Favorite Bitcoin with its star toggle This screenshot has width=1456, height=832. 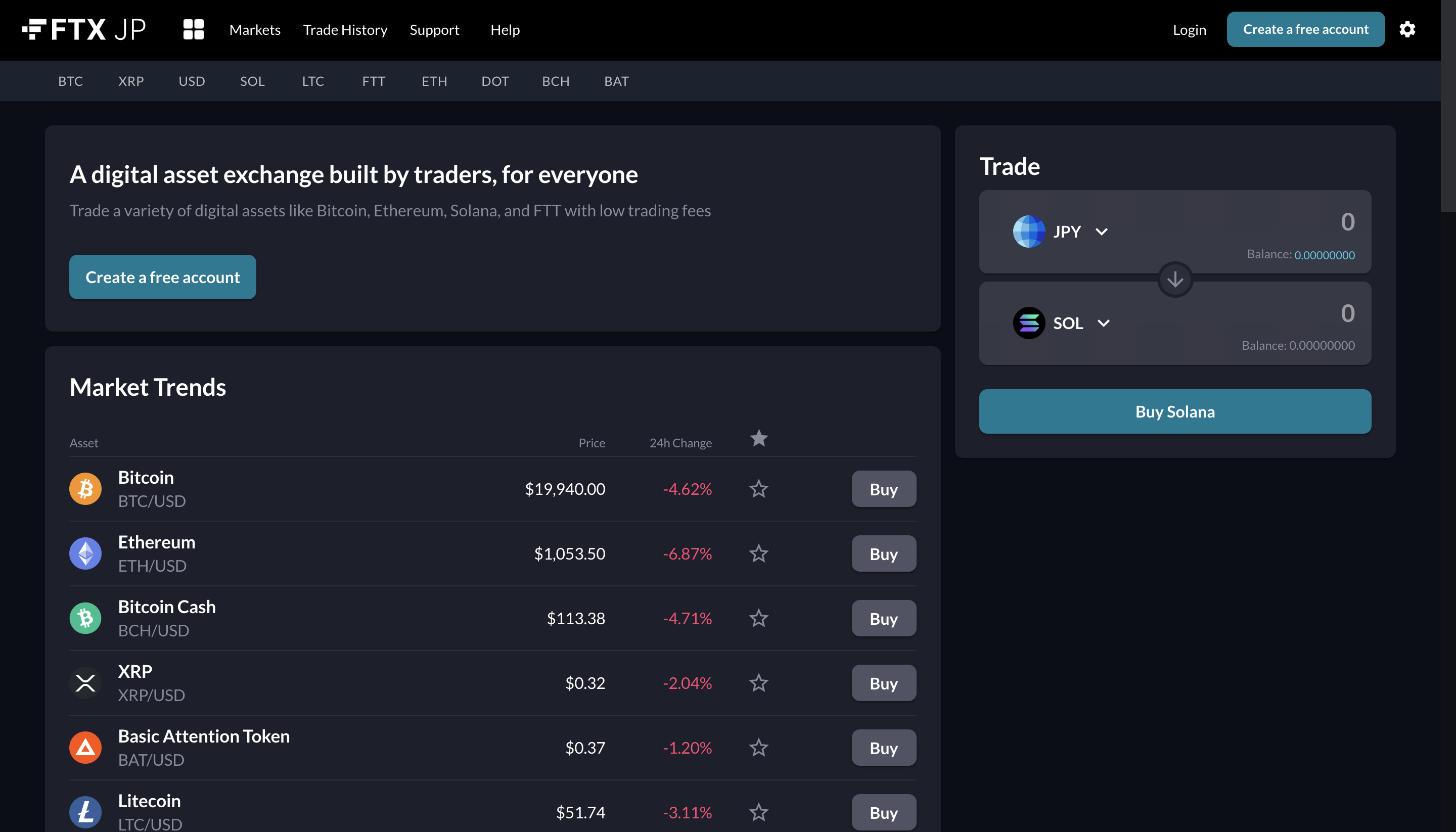[x=758, y=489]
